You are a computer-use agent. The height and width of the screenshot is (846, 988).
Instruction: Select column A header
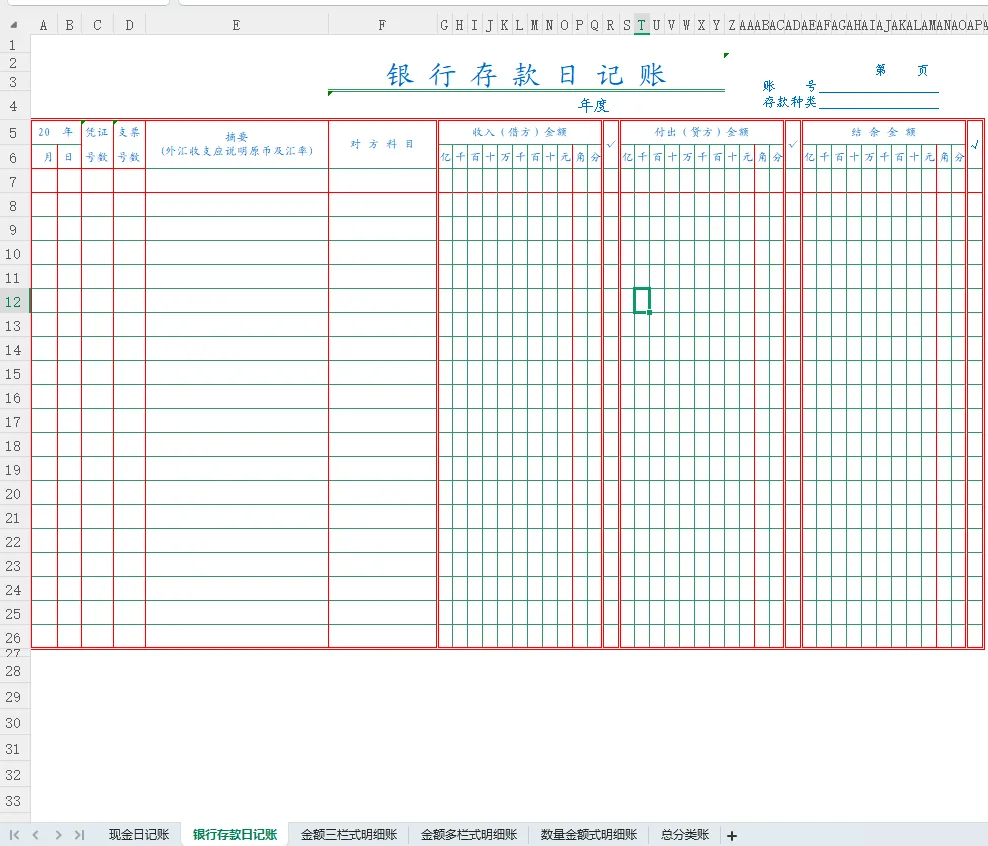click(x=43, y=25)
